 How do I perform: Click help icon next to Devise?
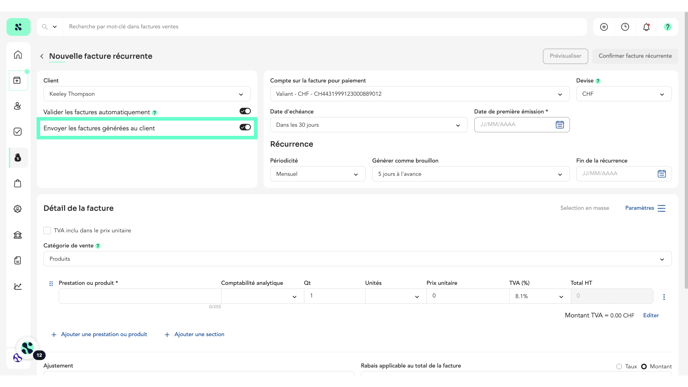[598, 81]
